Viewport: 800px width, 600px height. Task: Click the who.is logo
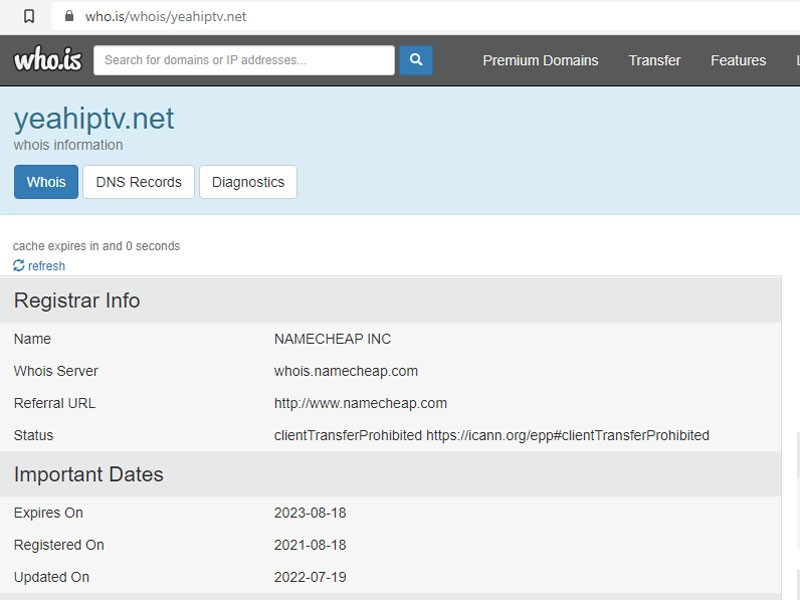tap(48, 59)
